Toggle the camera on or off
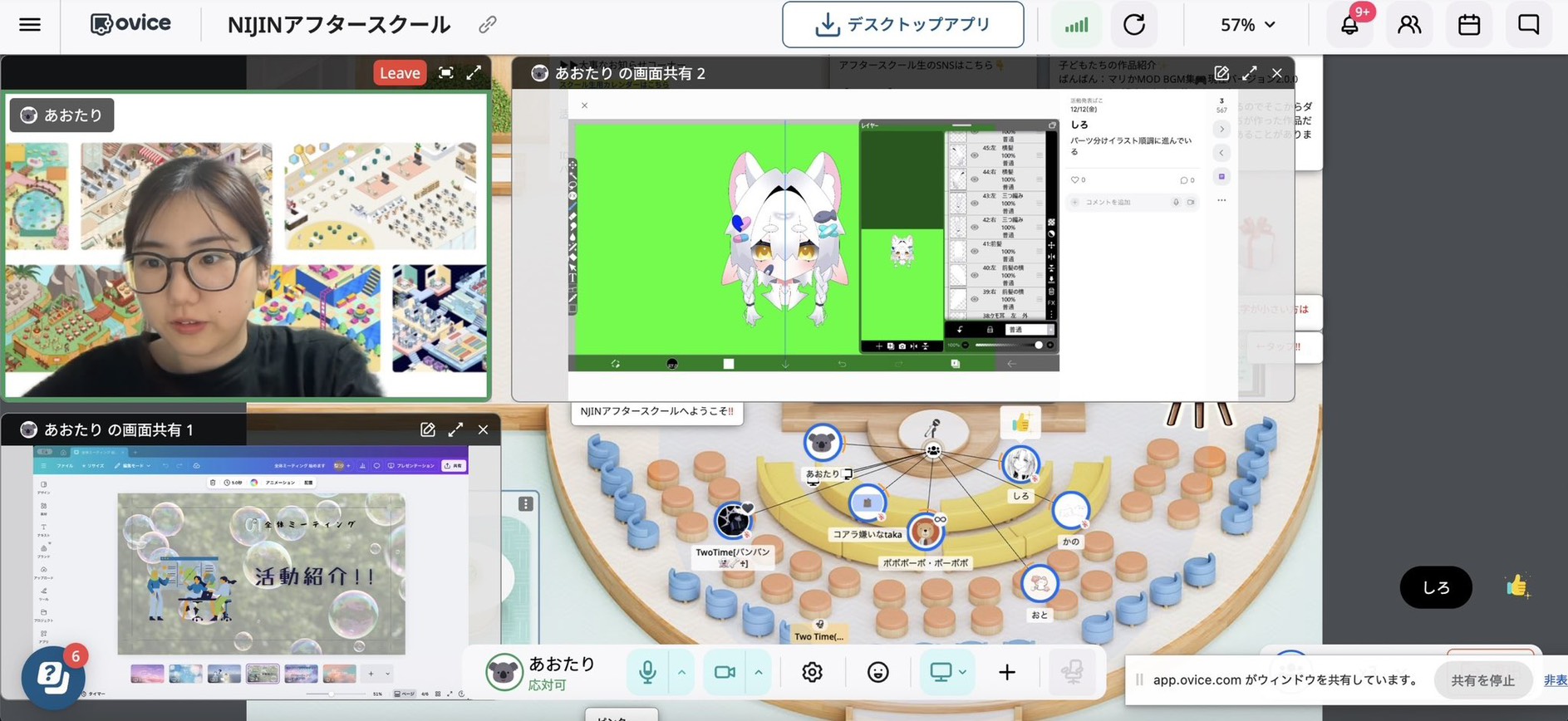 pos(725,672)
